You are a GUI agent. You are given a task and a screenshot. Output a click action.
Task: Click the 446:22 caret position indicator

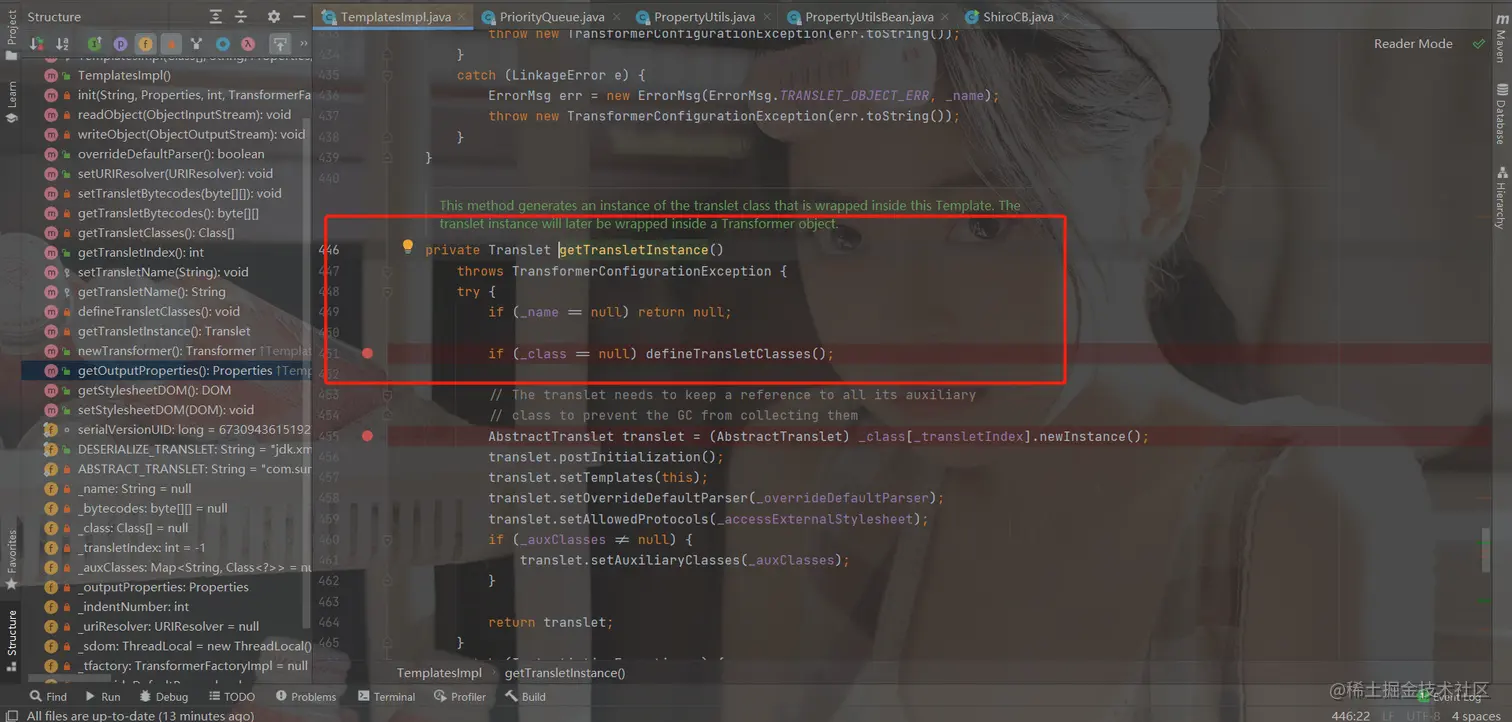(x=1351, y=716)
